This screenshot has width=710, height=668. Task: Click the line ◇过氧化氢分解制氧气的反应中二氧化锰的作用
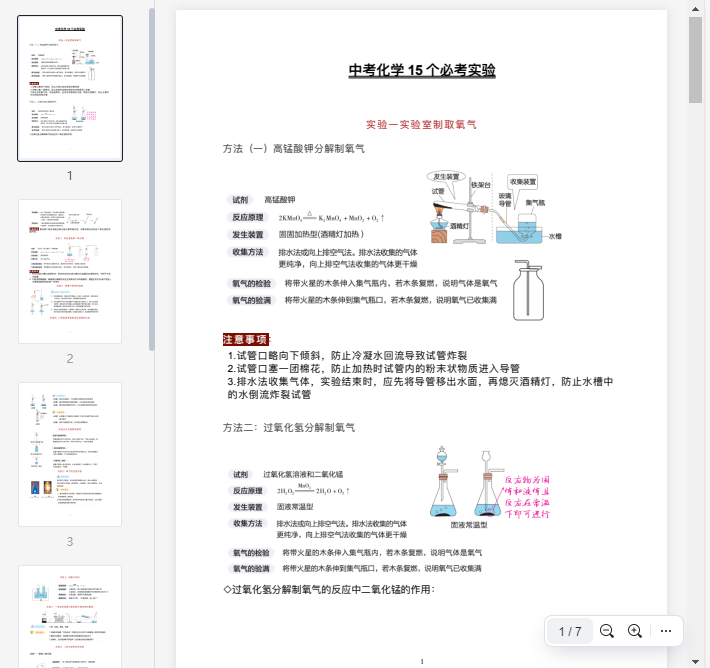pyautogui.click(x=329, y=590)
